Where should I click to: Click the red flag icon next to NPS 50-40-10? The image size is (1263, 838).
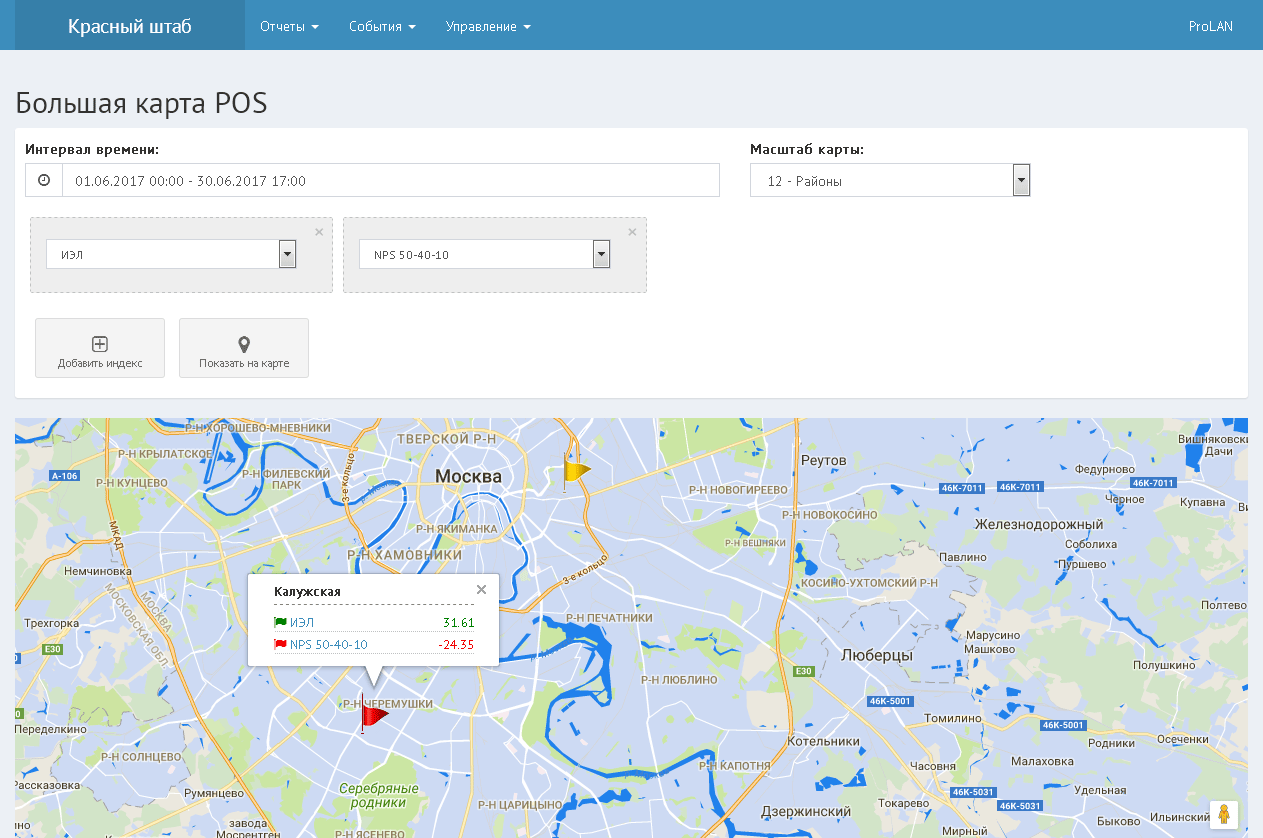click(x=281, y=644)
